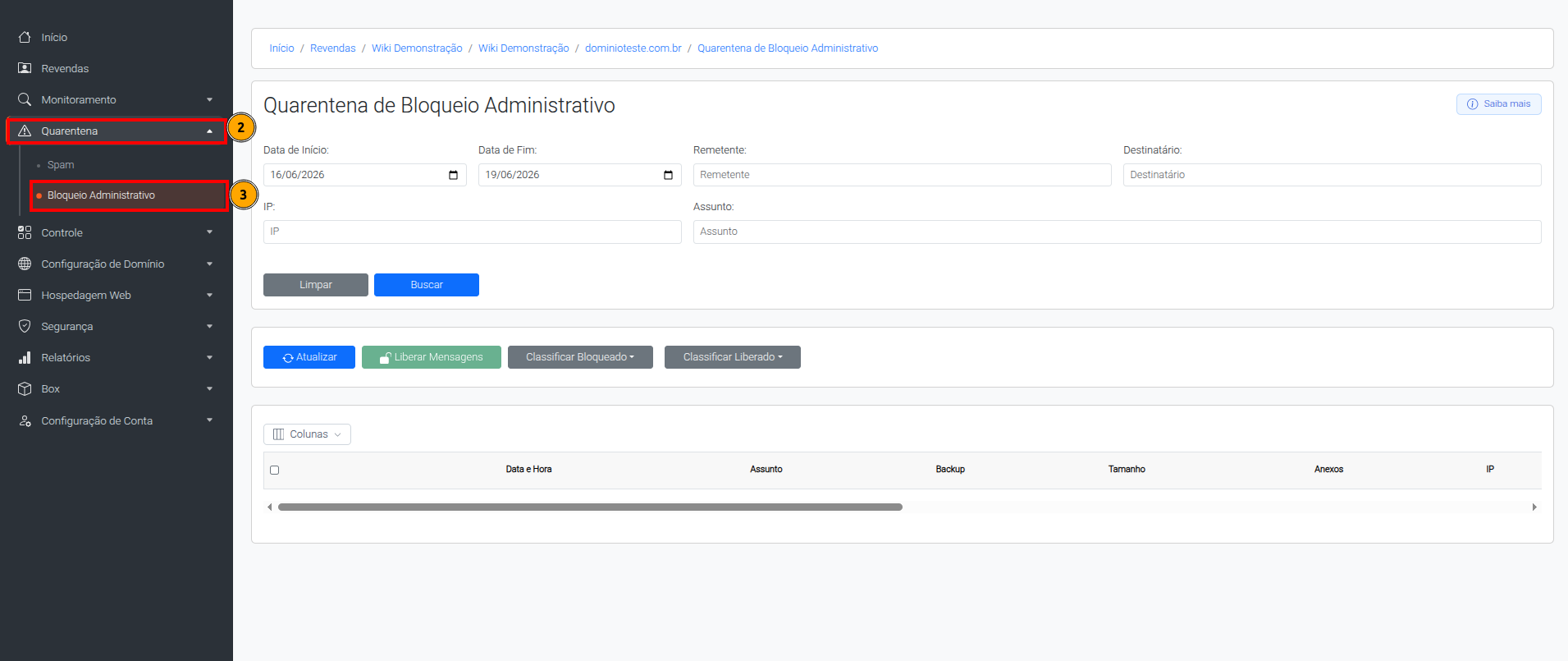Expand the Configuração de Domínio arrow
Viewport: 1568px width, 661px height.
tap(210, 264)
